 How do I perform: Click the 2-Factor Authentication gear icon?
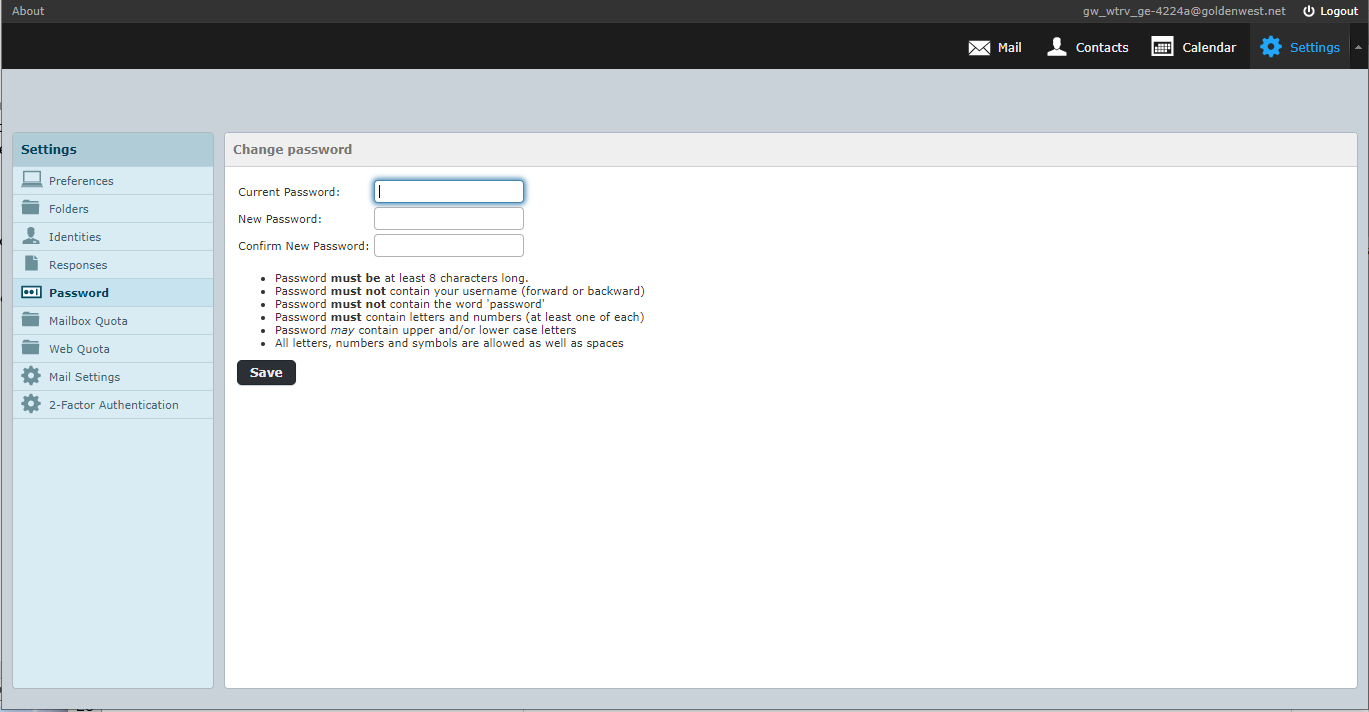click(30, 404)
